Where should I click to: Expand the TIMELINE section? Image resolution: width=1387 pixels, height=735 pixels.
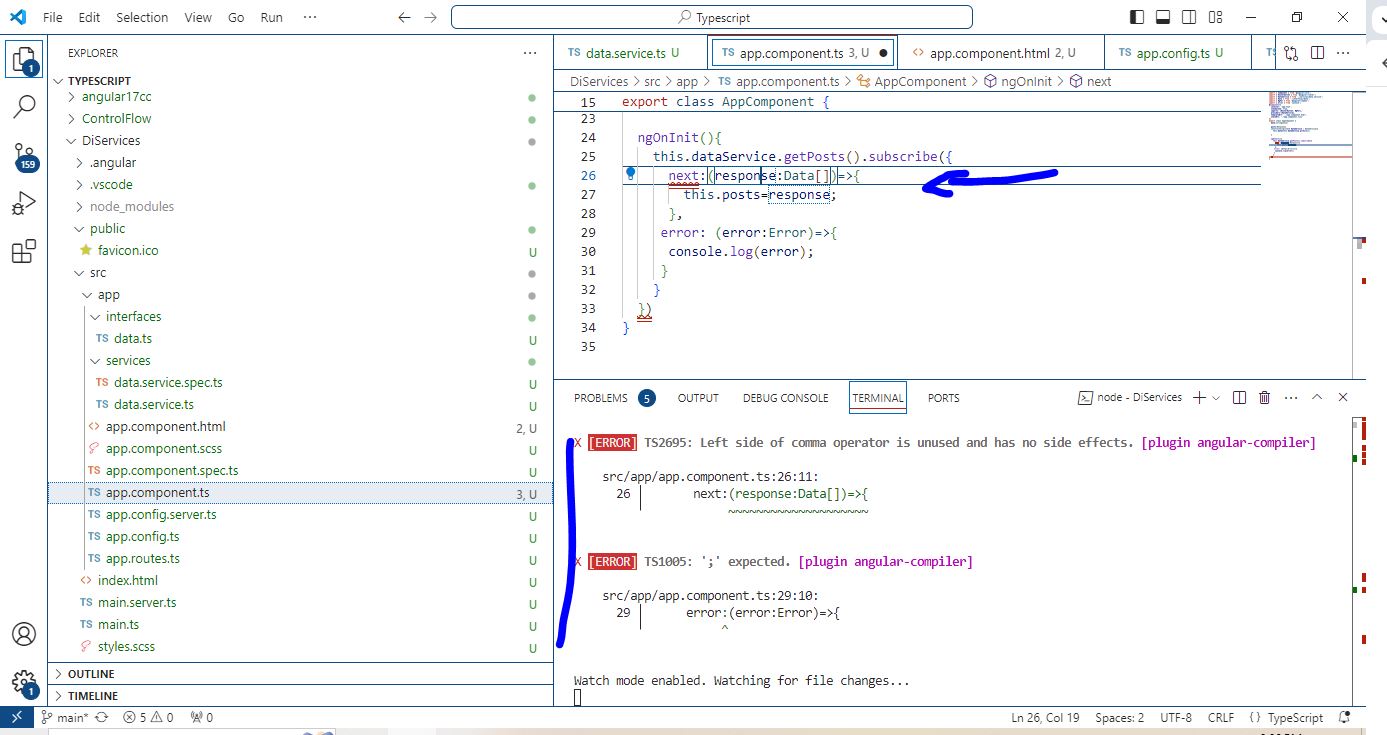(x=300, y=696)
